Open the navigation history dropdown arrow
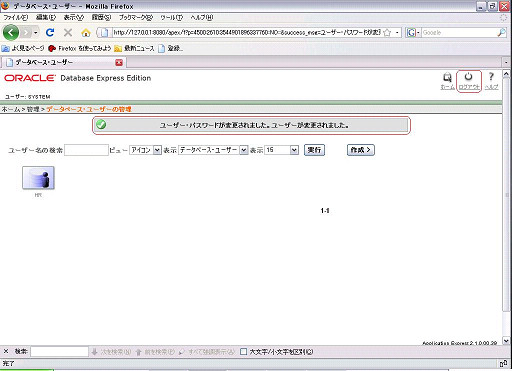 36,33
